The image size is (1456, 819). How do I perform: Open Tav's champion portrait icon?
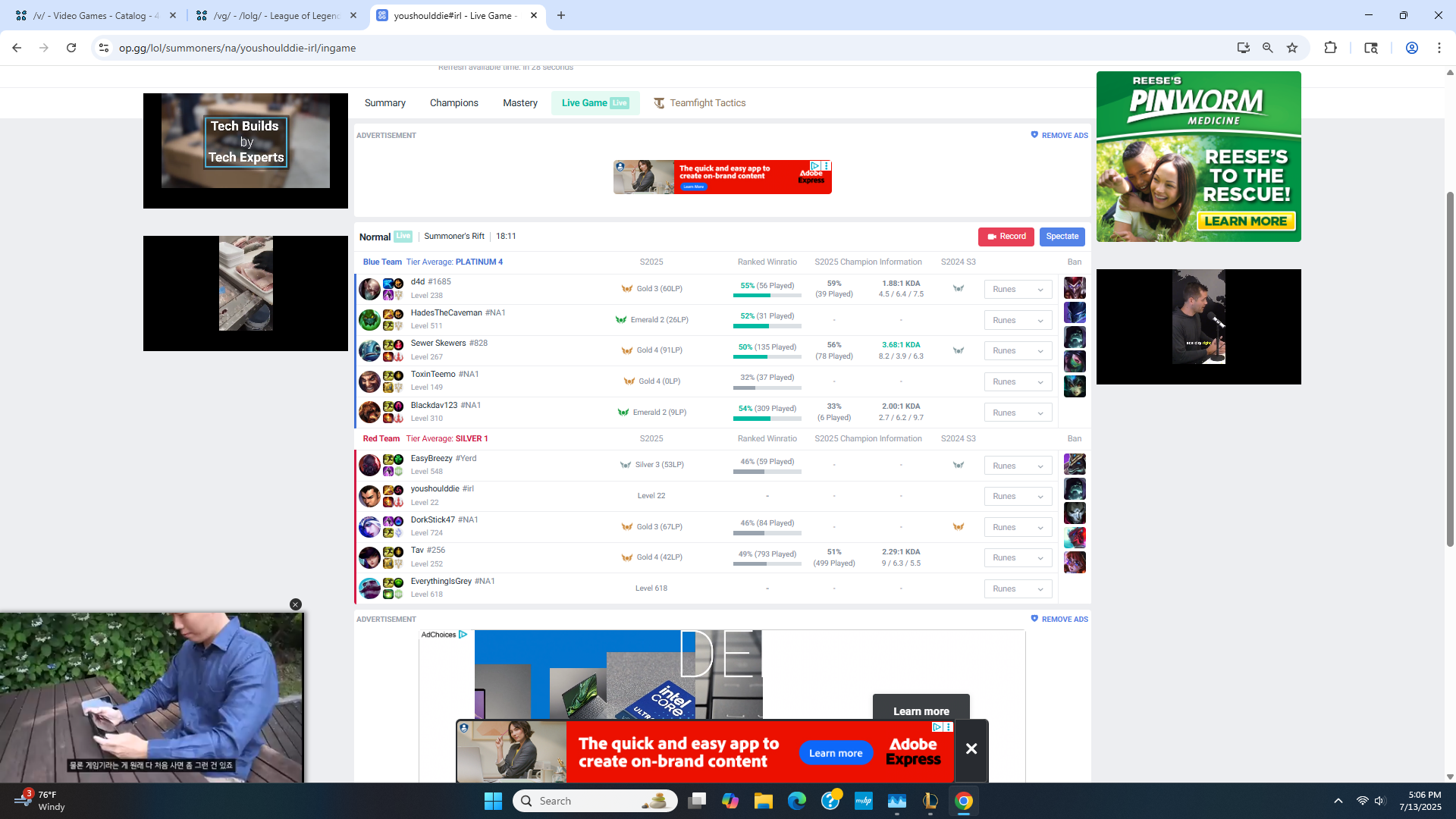pos(369,557)
